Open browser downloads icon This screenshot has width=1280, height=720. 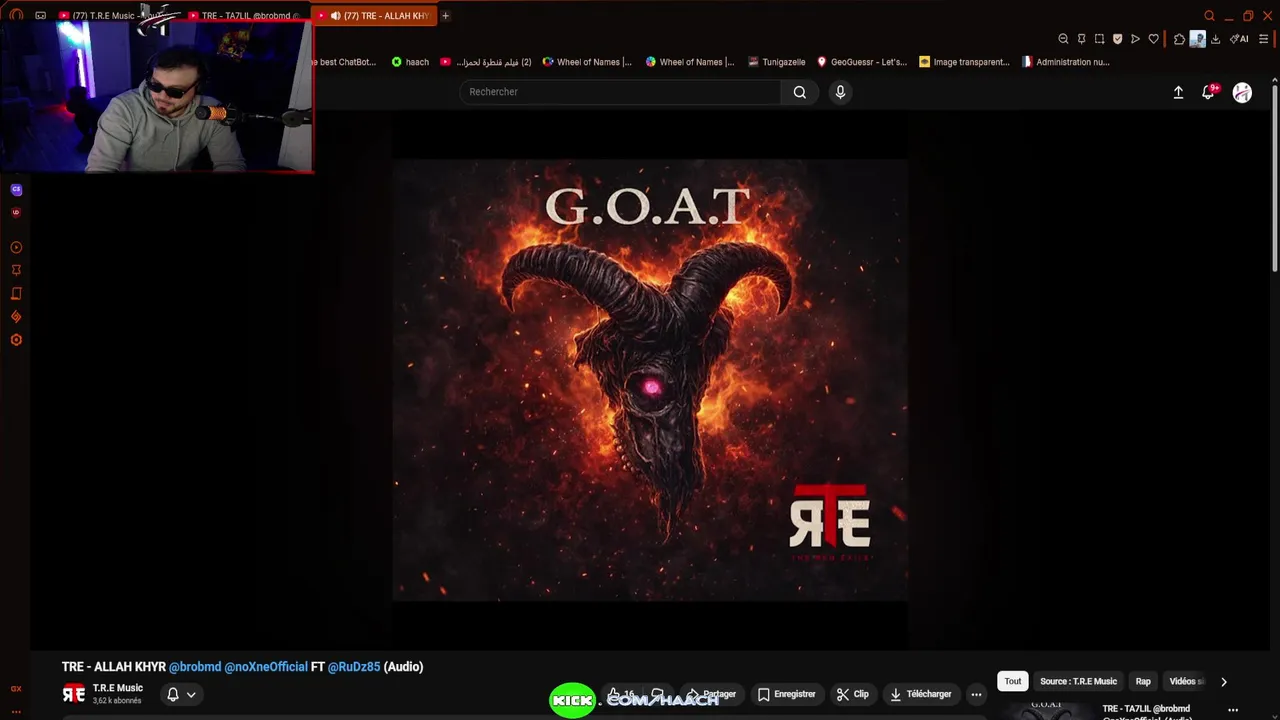tap(1215, 39)
